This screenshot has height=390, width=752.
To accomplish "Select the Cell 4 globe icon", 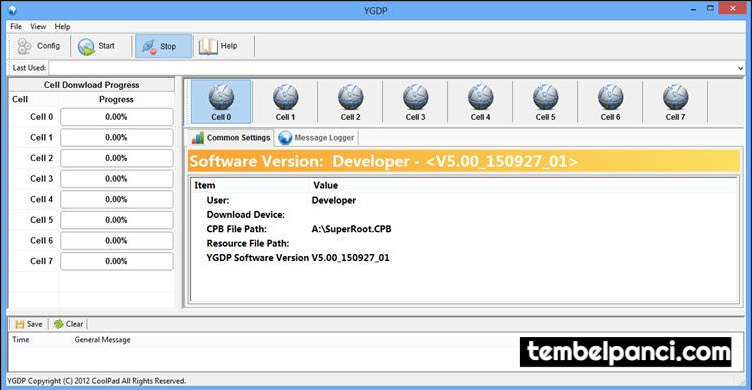I will 481,97.
